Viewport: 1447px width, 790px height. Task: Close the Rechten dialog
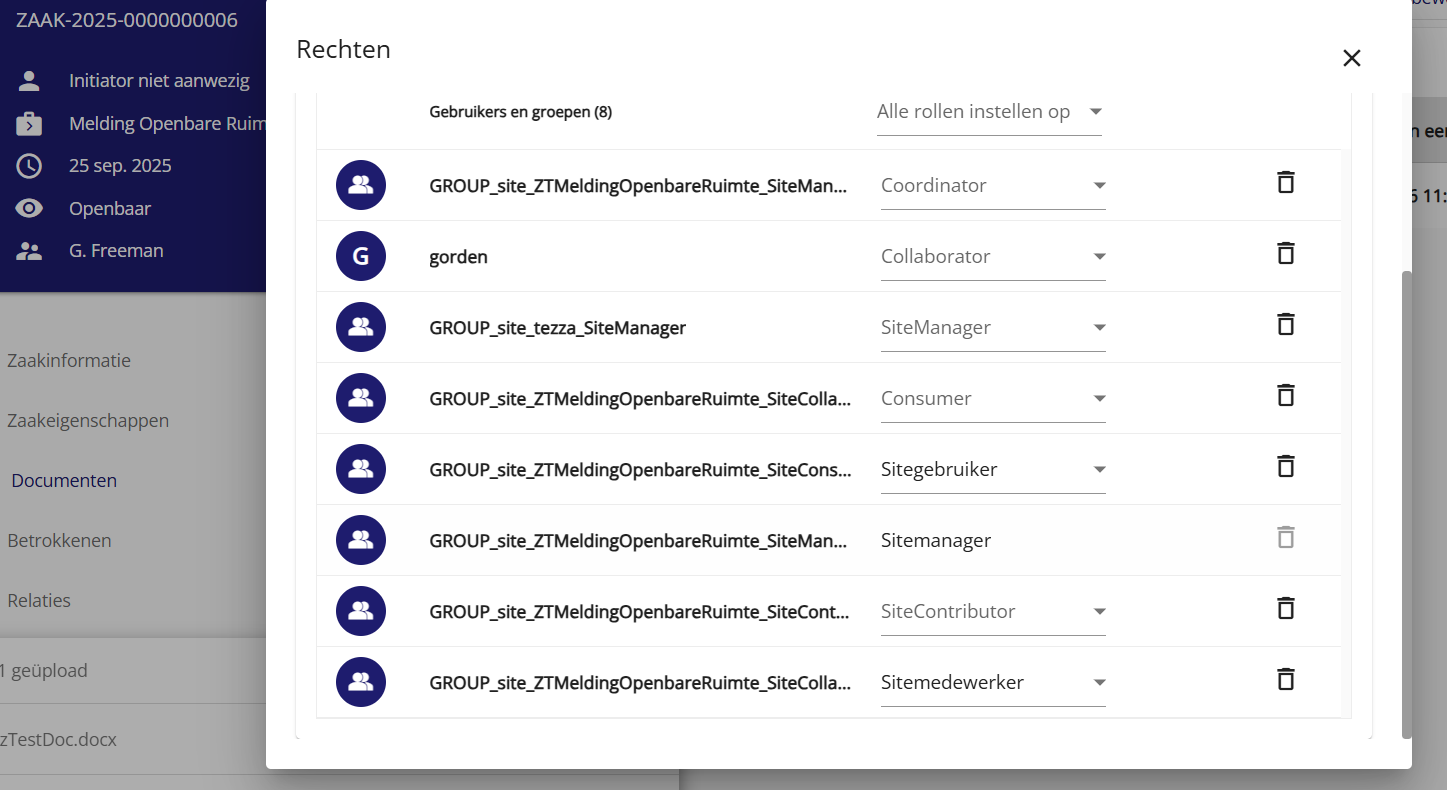click(1351, 58)
